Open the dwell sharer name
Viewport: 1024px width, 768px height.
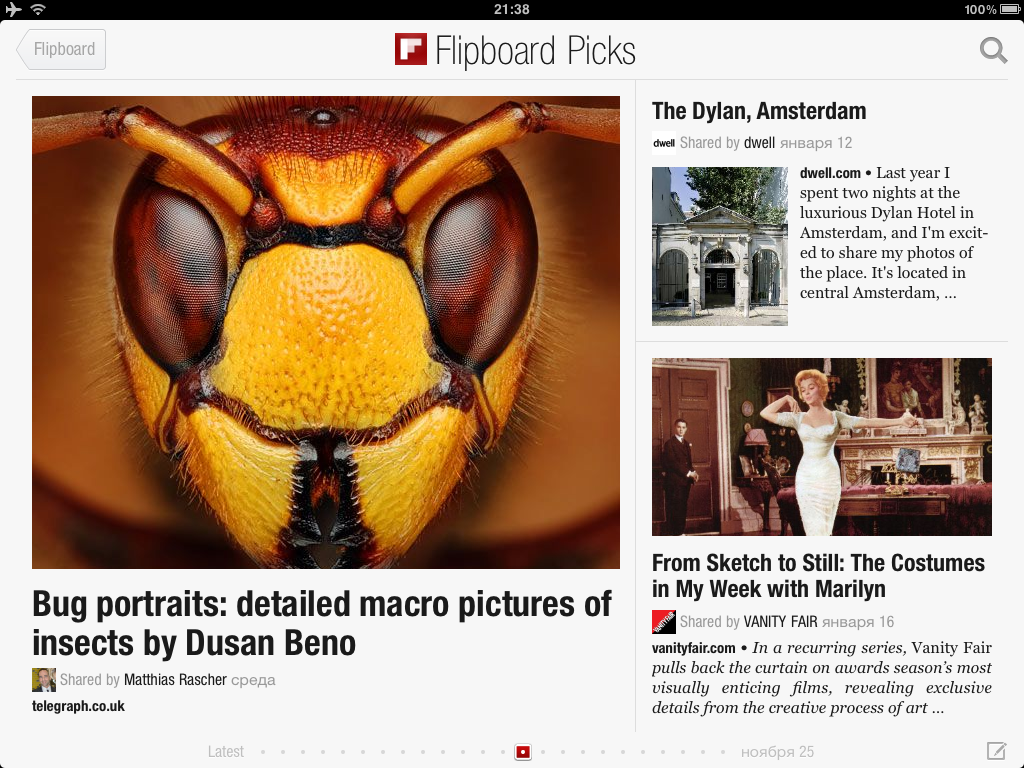760,143
